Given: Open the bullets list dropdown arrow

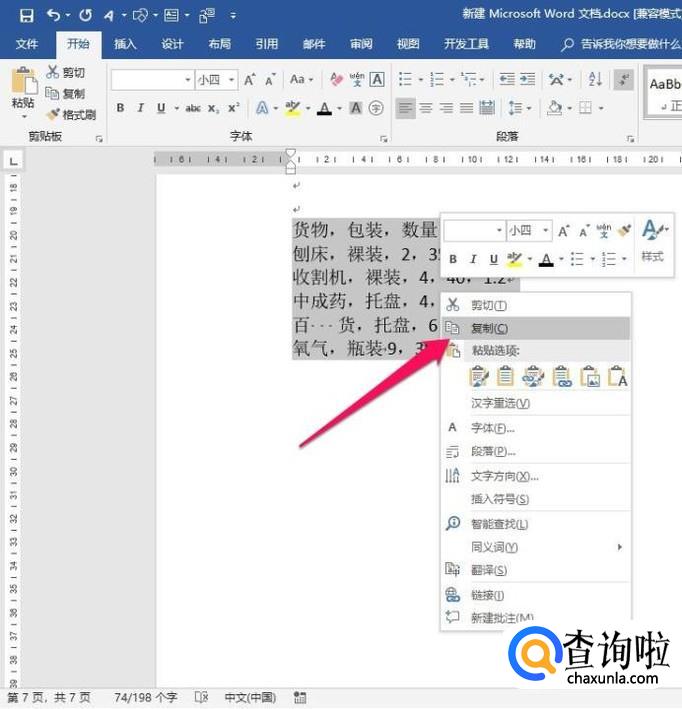Looking at the screenshot, I should point(421,80).
